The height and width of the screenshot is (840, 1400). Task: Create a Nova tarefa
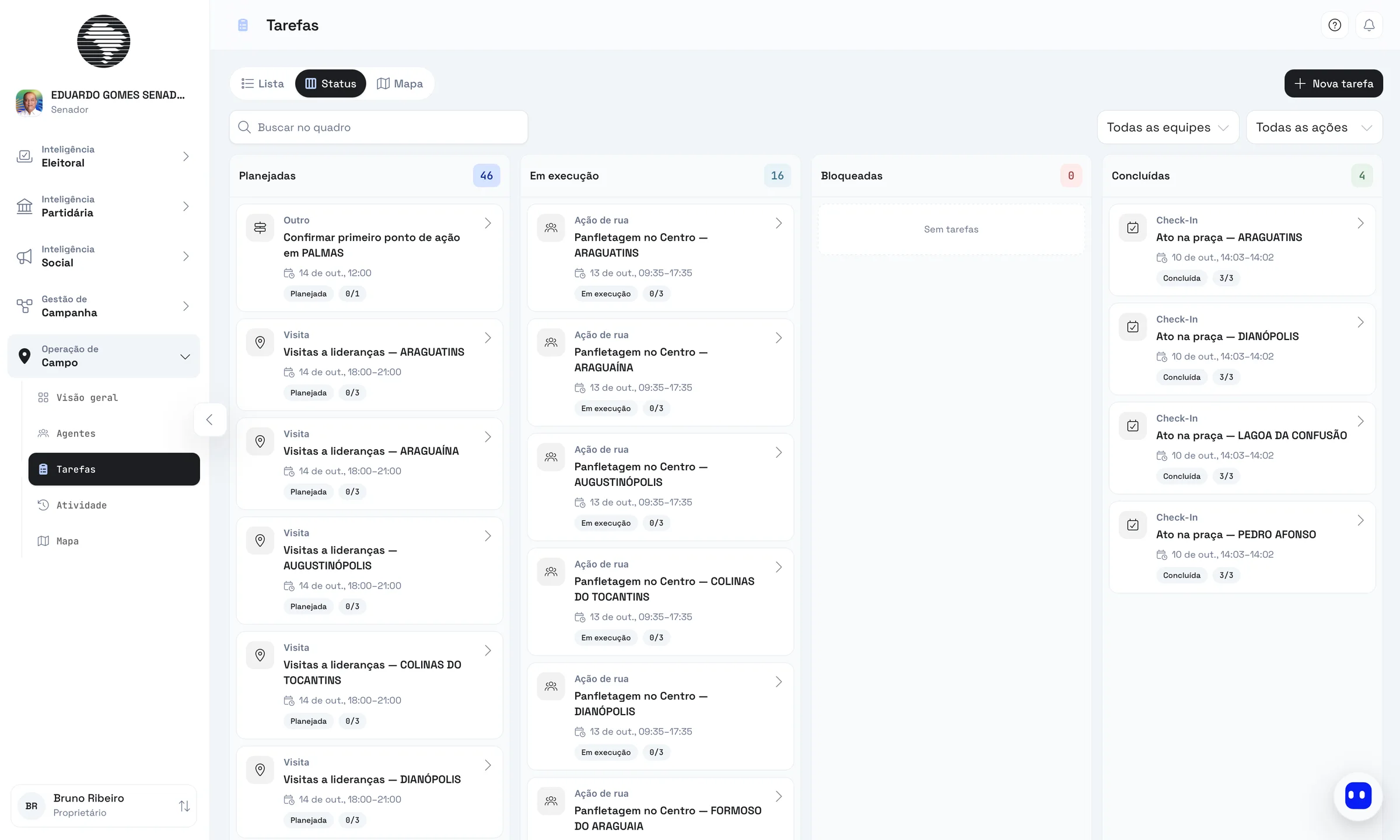(x=1333, y=83)
